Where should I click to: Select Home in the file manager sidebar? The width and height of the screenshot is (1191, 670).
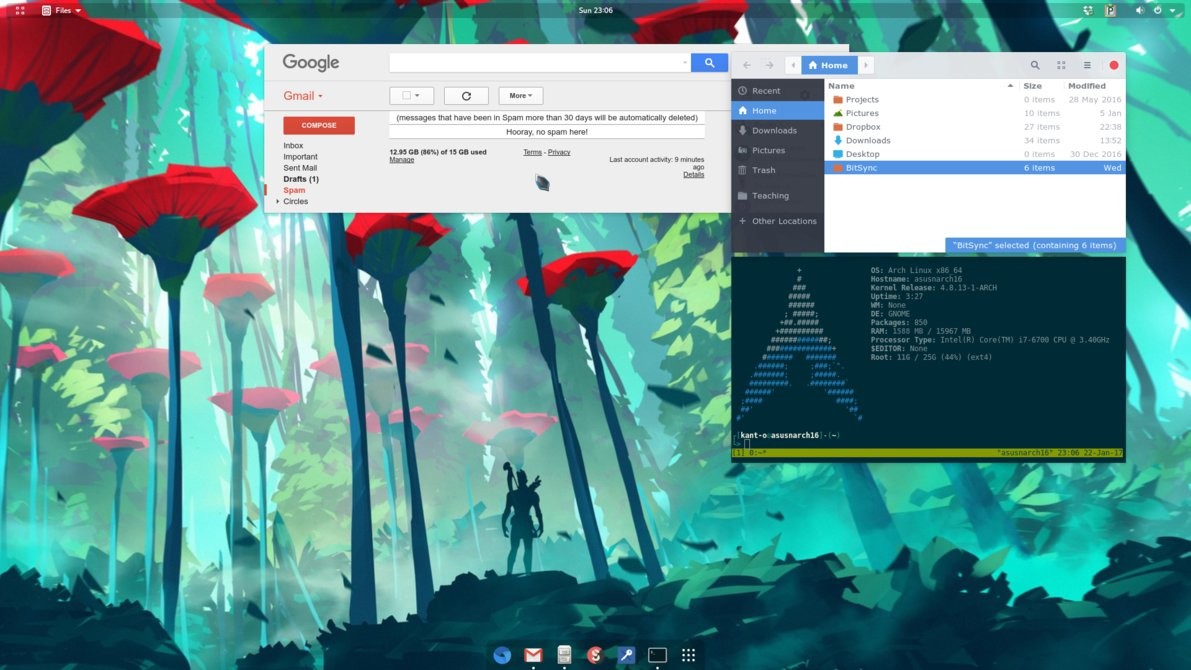(x=778, y=111)
